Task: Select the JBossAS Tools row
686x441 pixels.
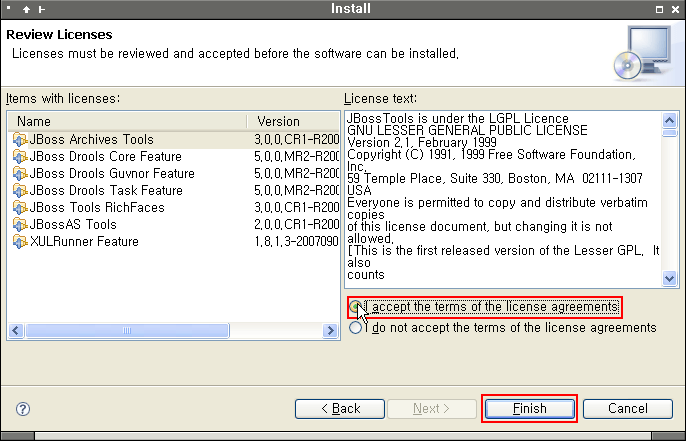Action: pyautogui.click(x=174, y=224)
